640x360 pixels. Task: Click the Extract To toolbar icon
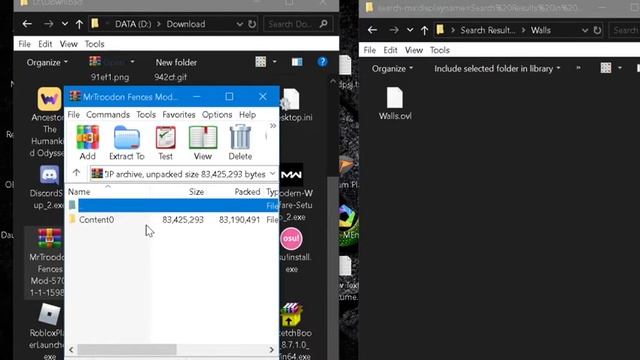127,143
